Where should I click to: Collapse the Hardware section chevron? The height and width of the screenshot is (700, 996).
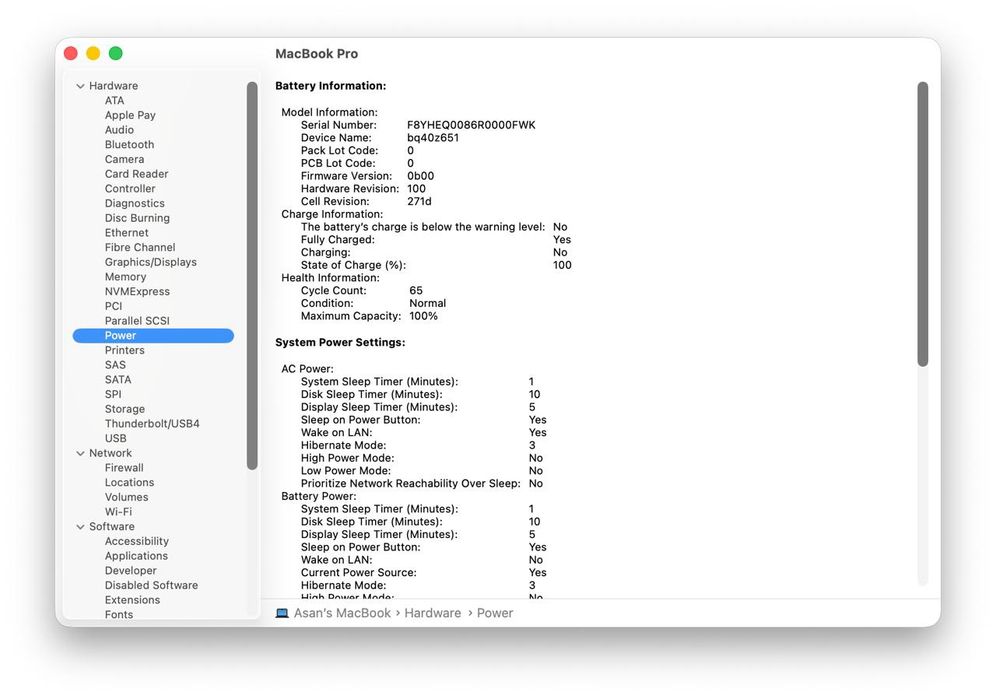pos(81,86)
